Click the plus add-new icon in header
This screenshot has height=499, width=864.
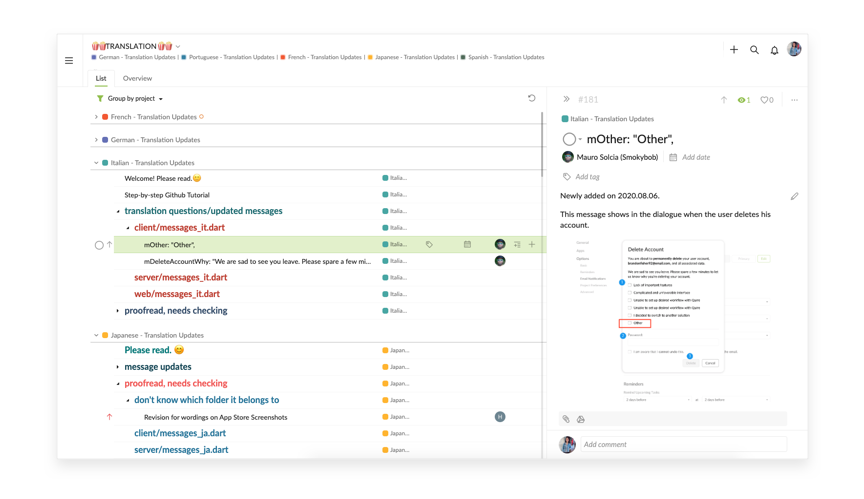(734, 50)
